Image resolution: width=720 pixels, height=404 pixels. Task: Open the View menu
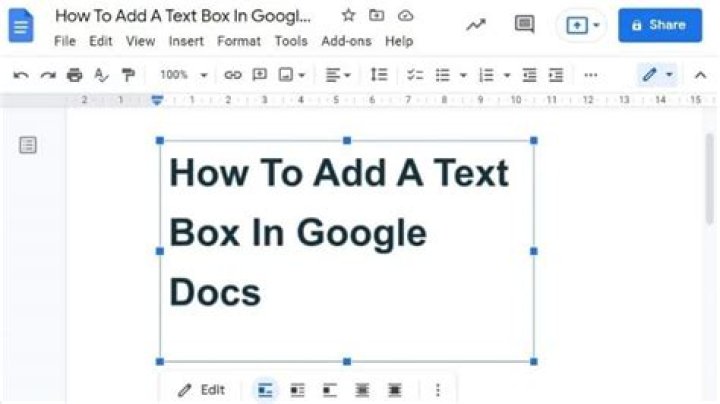click(141, 41)
